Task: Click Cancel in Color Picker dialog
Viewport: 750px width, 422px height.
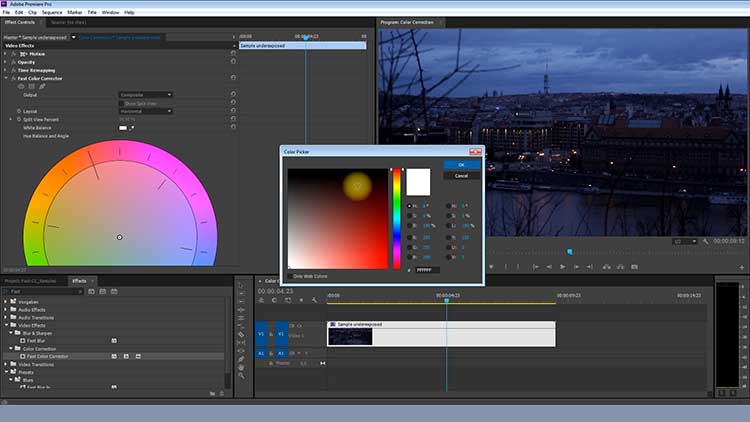Action: click(462, 176)
